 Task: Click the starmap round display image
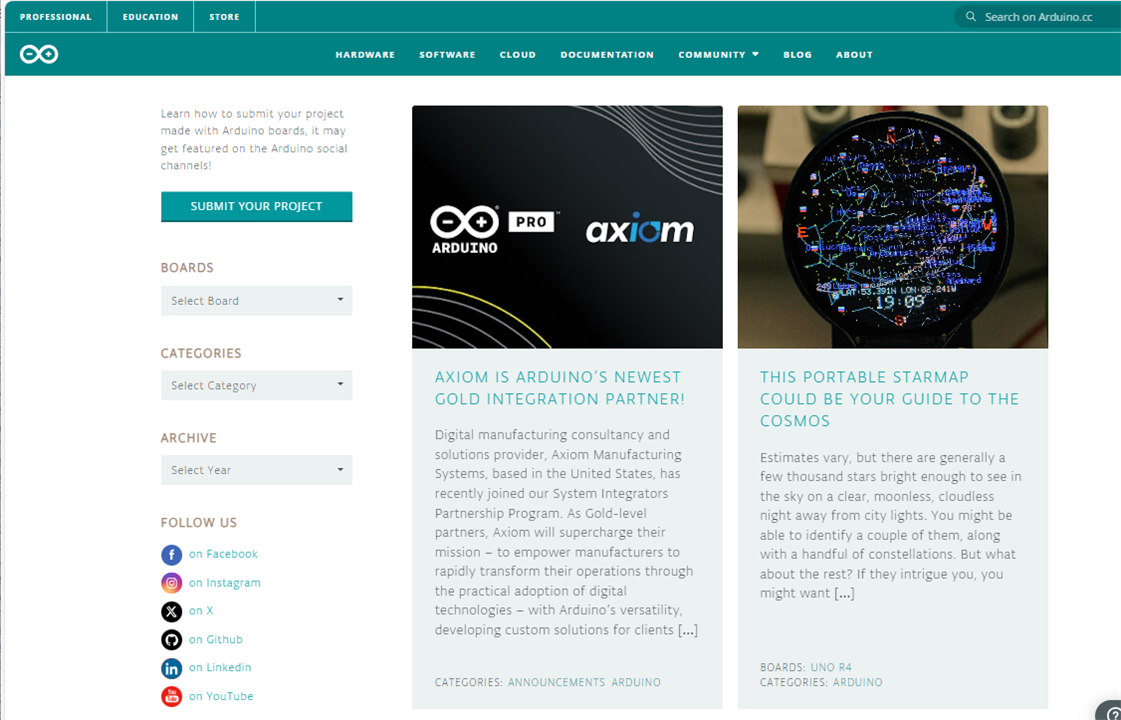coord(893,227)
